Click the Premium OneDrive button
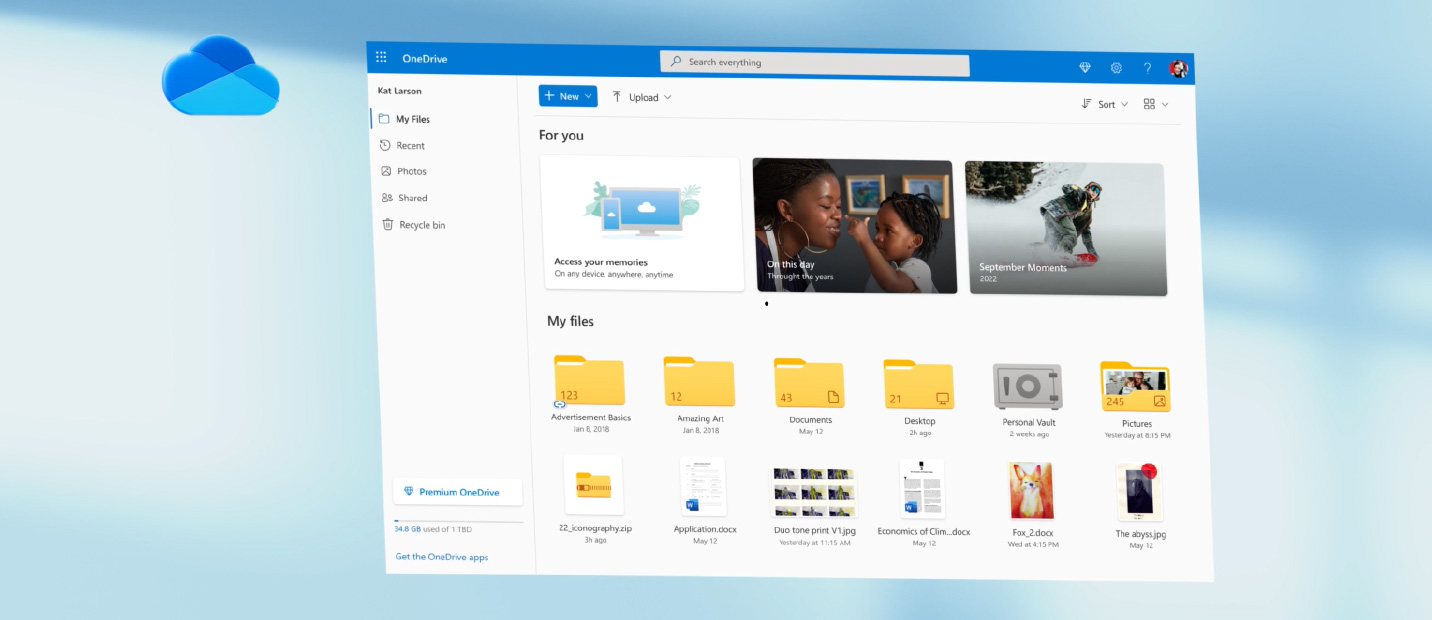Image resolution: width=1432 pixels, height=620 pixels. (x=458, y=492)
